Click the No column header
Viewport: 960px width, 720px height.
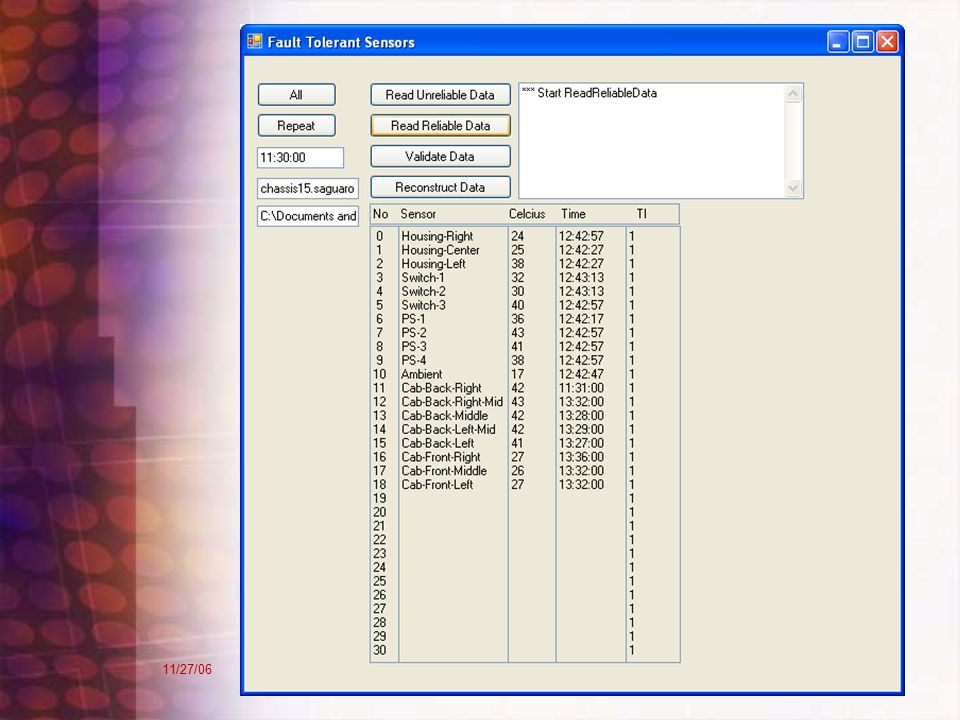pyautogui.click(x=380, y=214)
